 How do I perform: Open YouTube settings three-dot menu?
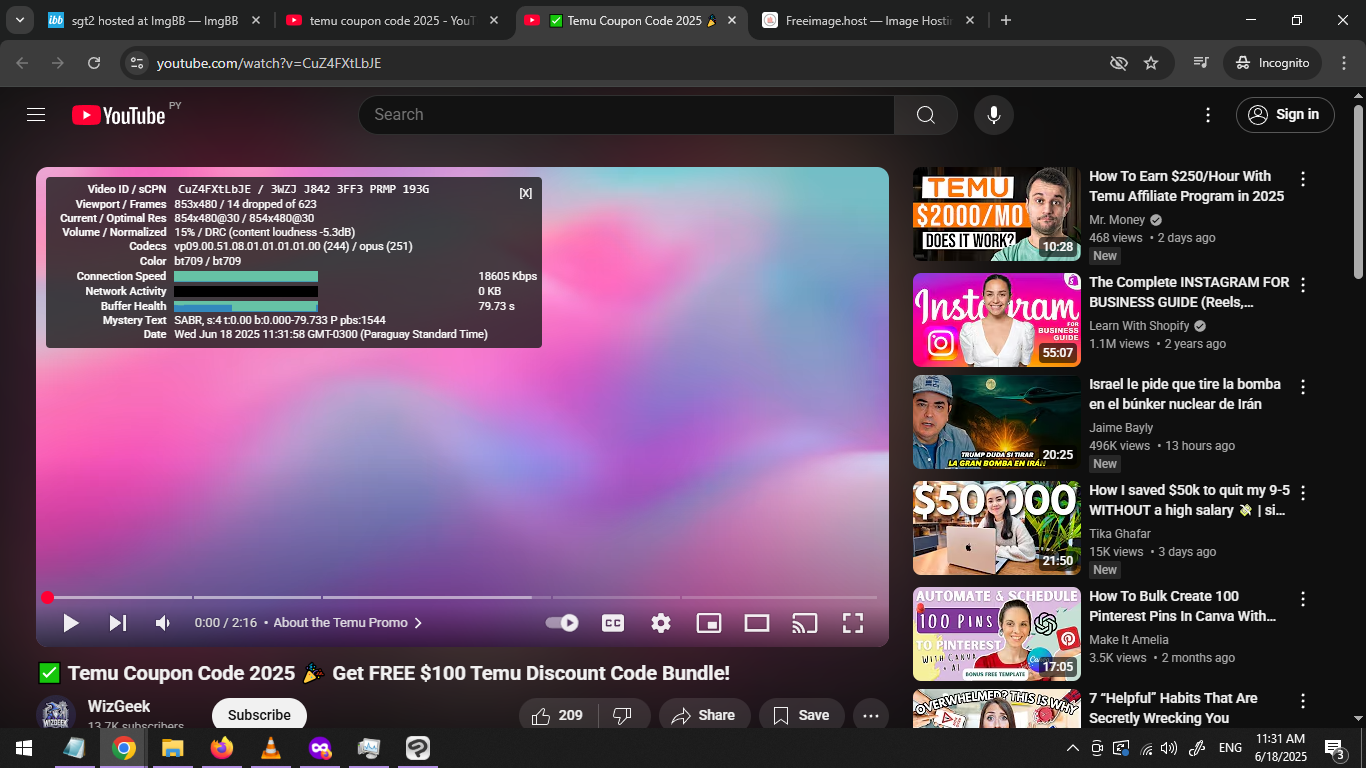pyautogui.click(x=1208, y=115)
